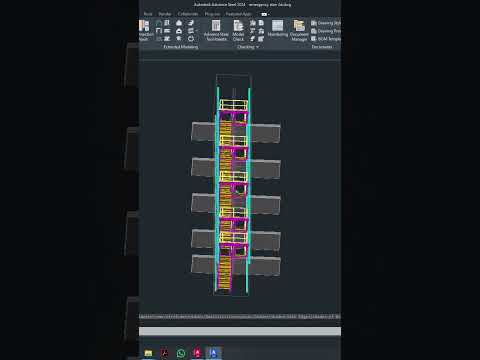Open Drawing Styles in Documents panel
The image size is (480, 360).
click(326, 23)
